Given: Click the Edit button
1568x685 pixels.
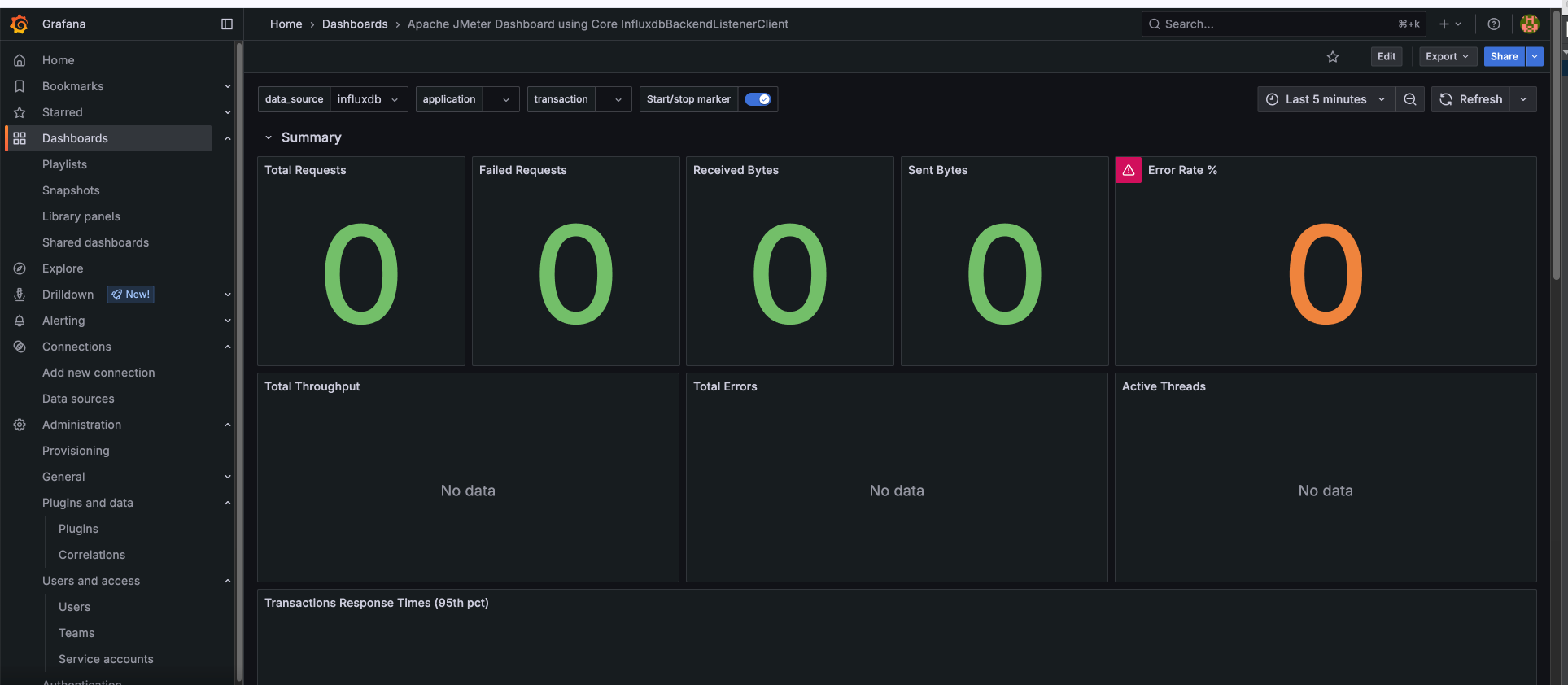Looking at the screenshot, I should point(1387,57).
